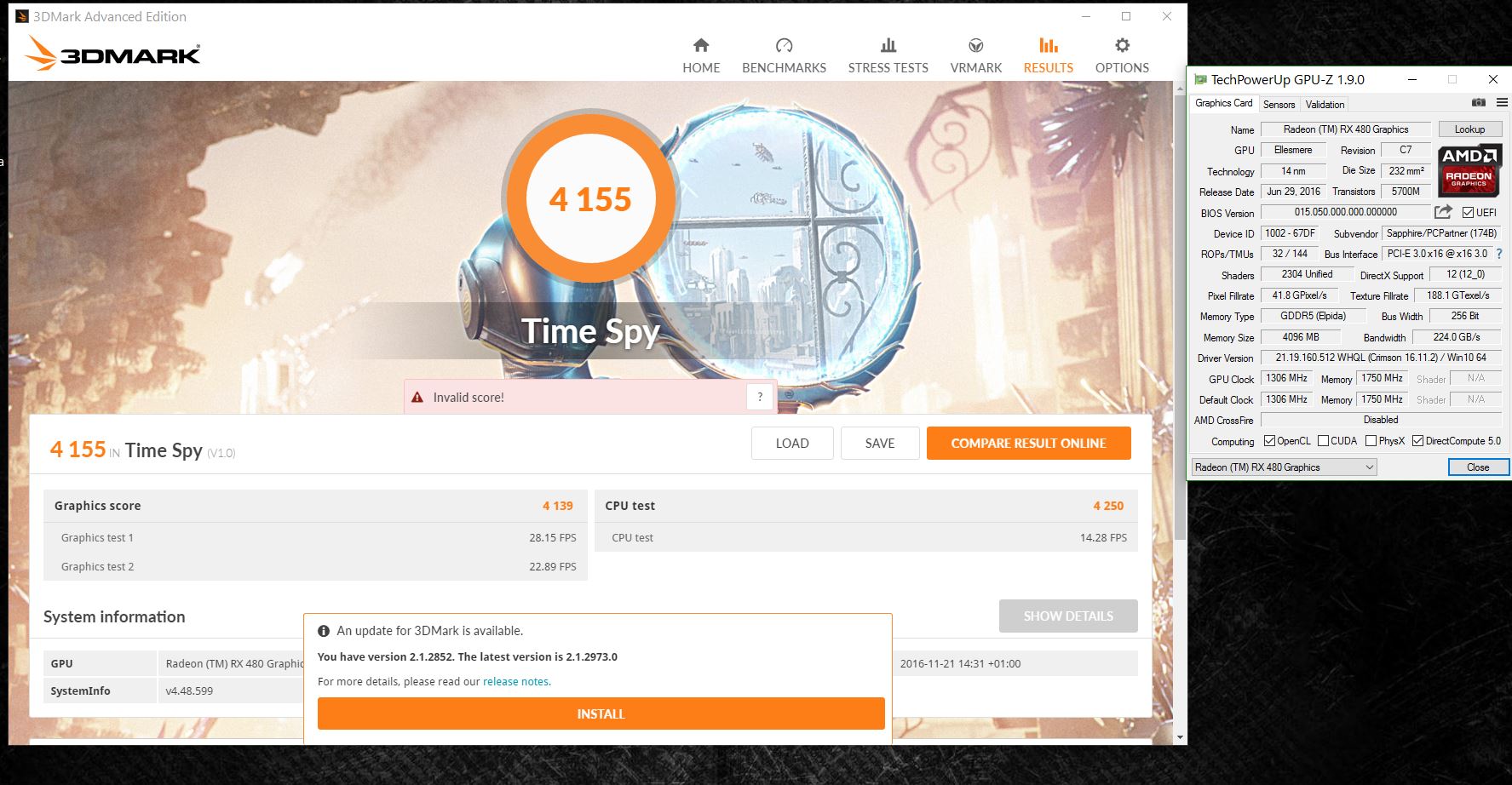The width and height of the screenshot is (1512, 785).
Task: Click the Bus Interface question mark
Action: [1499, 254]
